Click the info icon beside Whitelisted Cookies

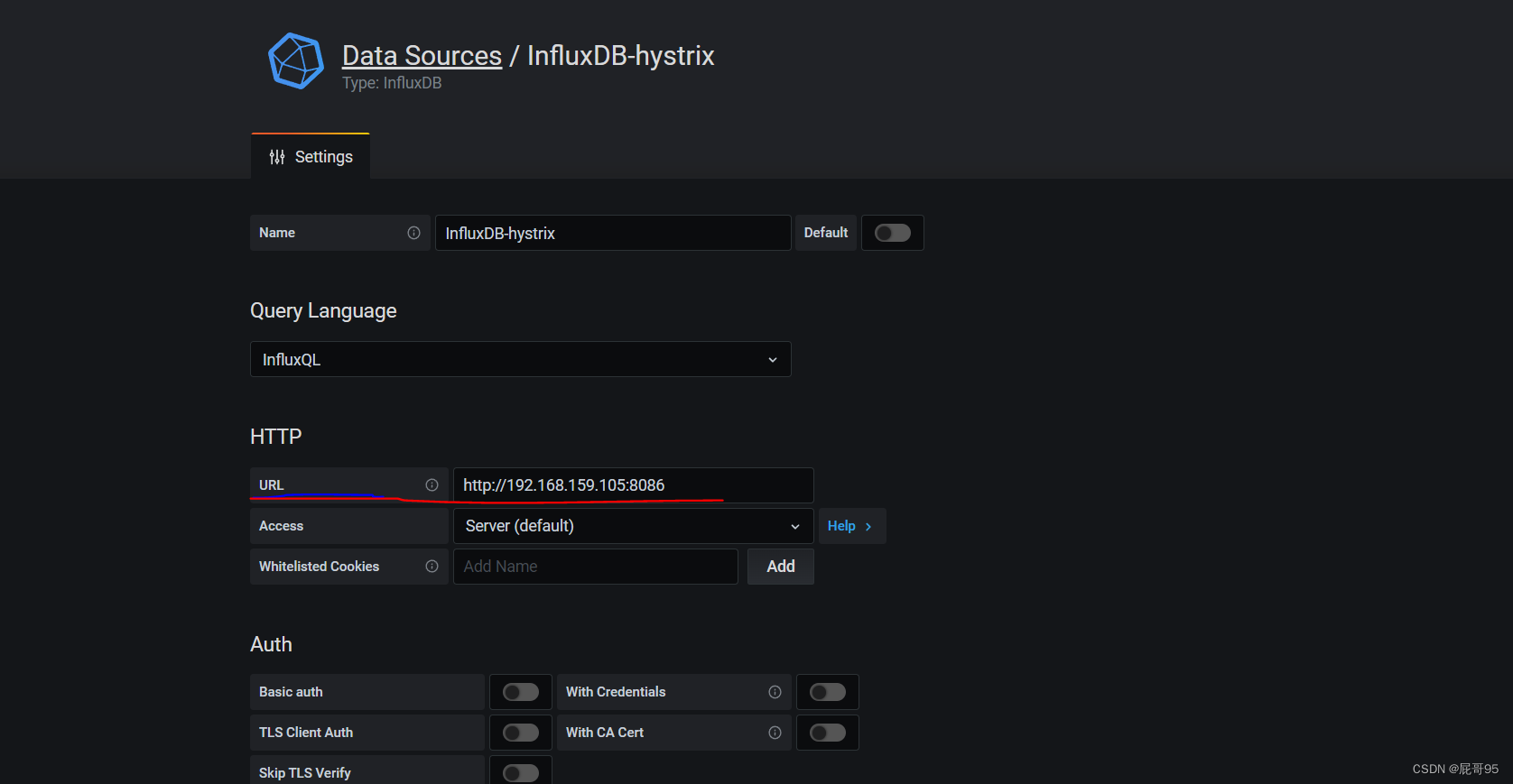[x=432, y=567]
